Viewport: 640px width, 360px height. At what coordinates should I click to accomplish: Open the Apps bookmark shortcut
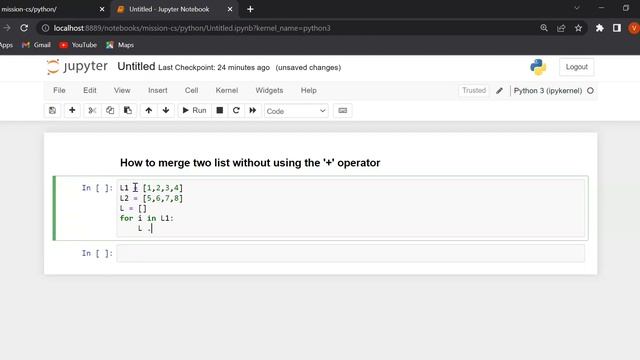(6, 45)
